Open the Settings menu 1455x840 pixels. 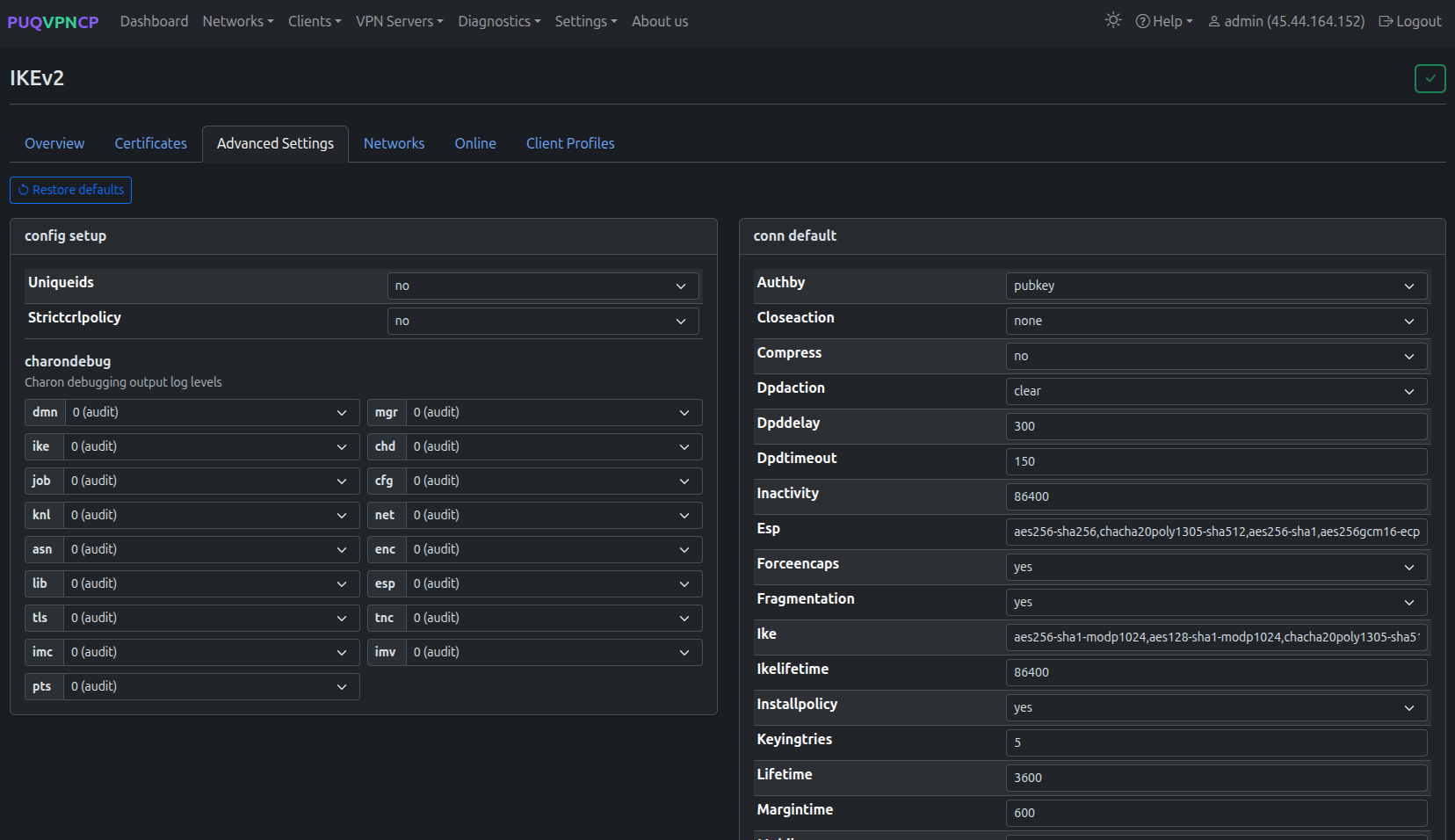586,21
